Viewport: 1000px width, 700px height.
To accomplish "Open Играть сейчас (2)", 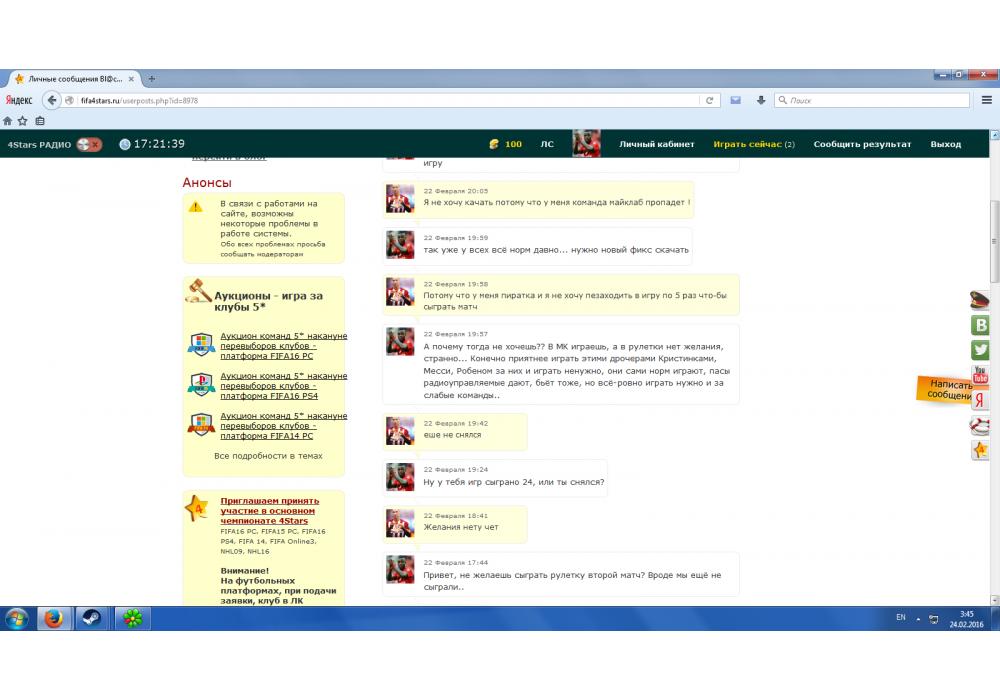I will (x=754, y=144).
